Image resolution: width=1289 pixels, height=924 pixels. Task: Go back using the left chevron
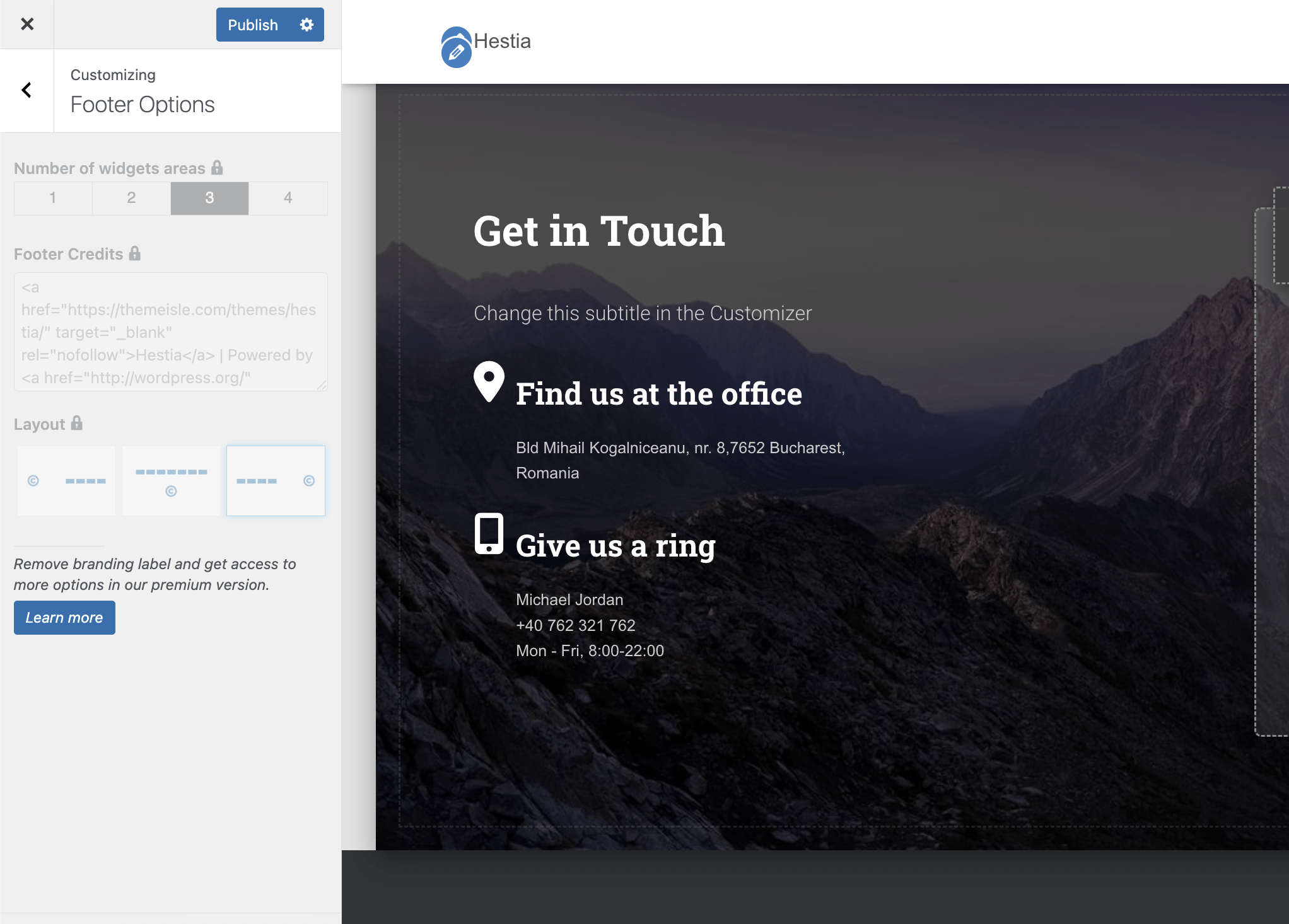(x=26, y=90)
